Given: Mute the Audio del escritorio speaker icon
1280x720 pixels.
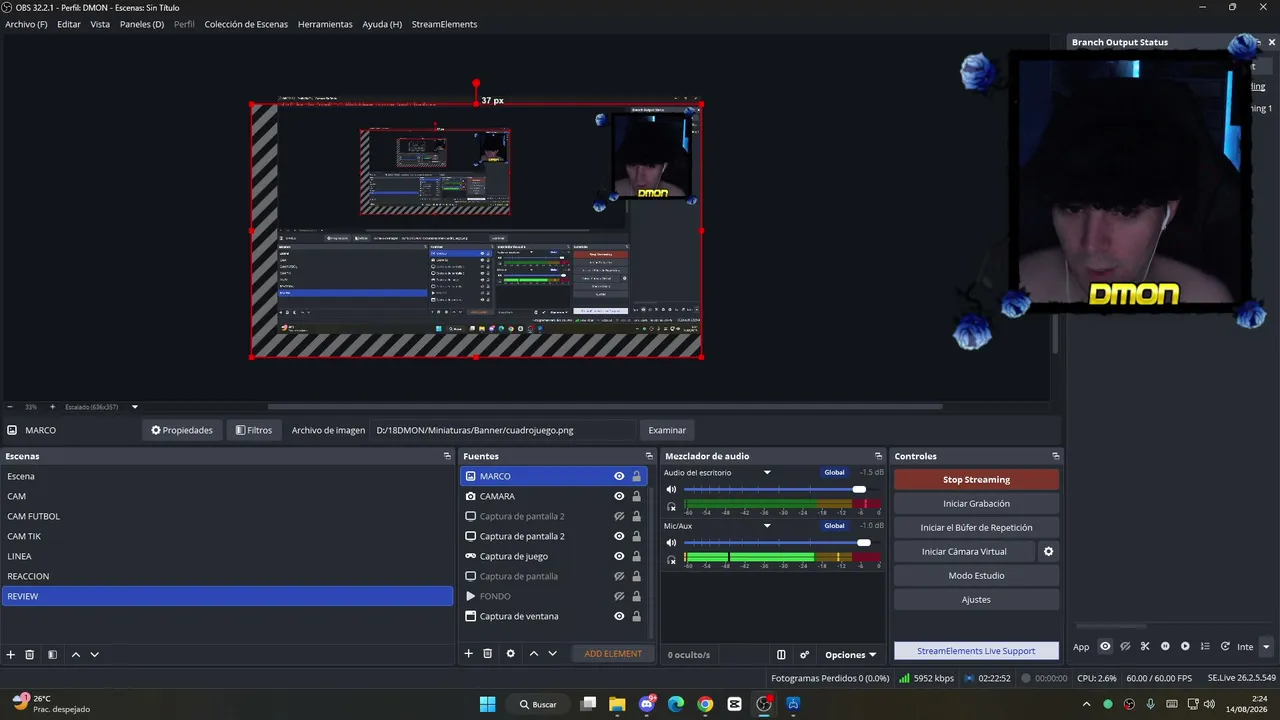Looking at the screenshot, I should (x=671, y=489).
